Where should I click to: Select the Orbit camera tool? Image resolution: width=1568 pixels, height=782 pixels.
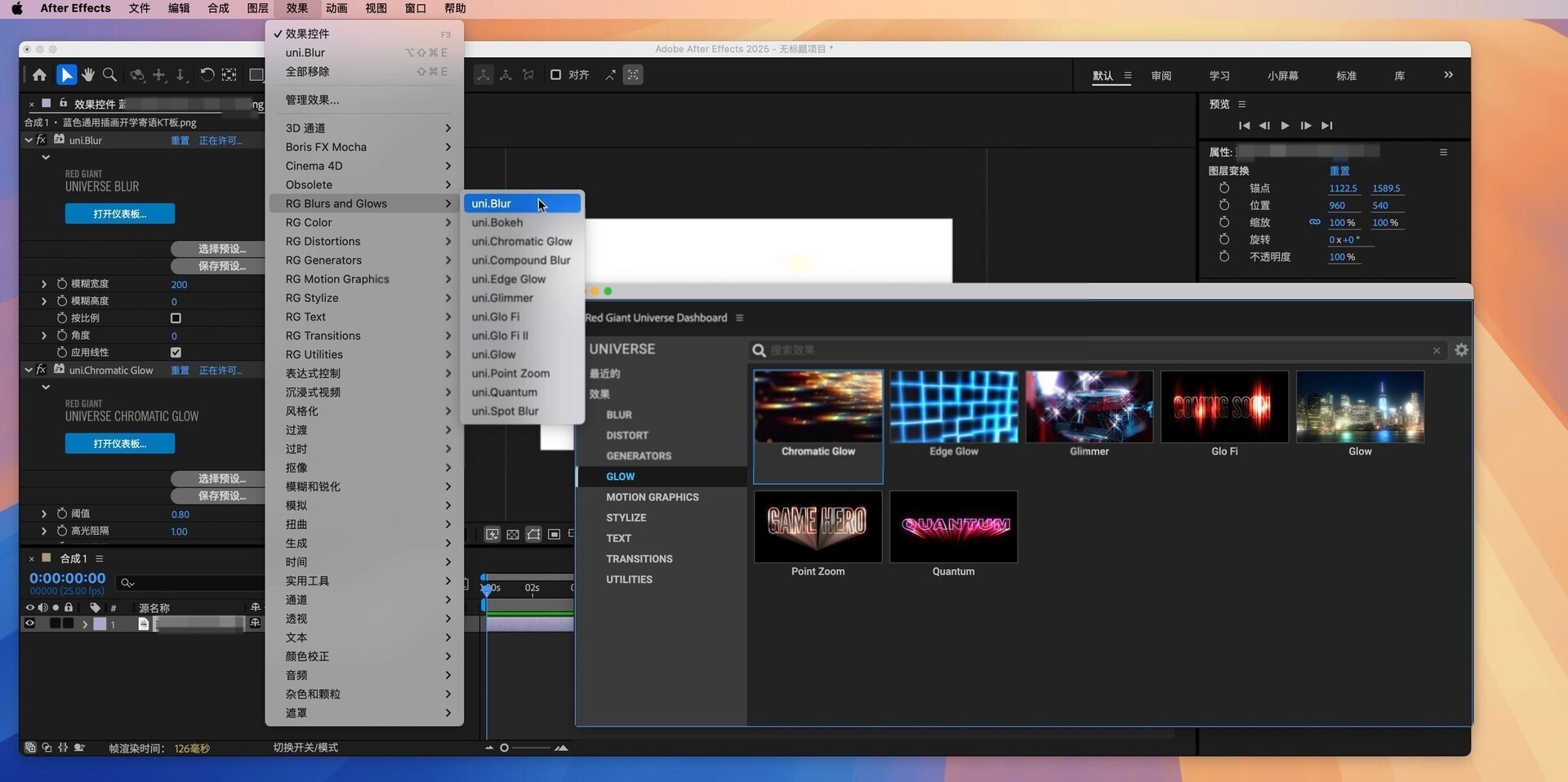pyautogui.click(x=137, y=75)
